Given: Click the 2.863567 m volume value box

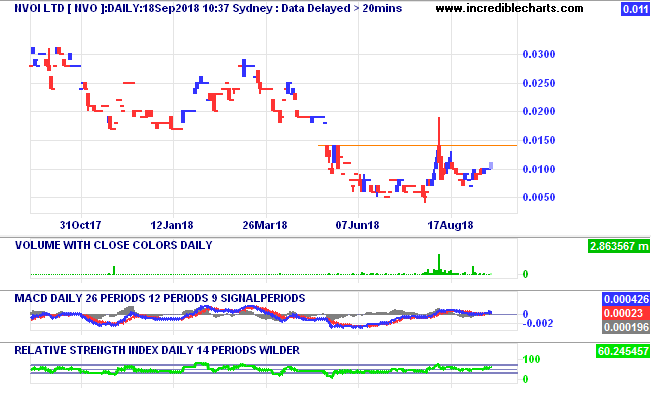Looking at the screenshot, I should [619, 246].
